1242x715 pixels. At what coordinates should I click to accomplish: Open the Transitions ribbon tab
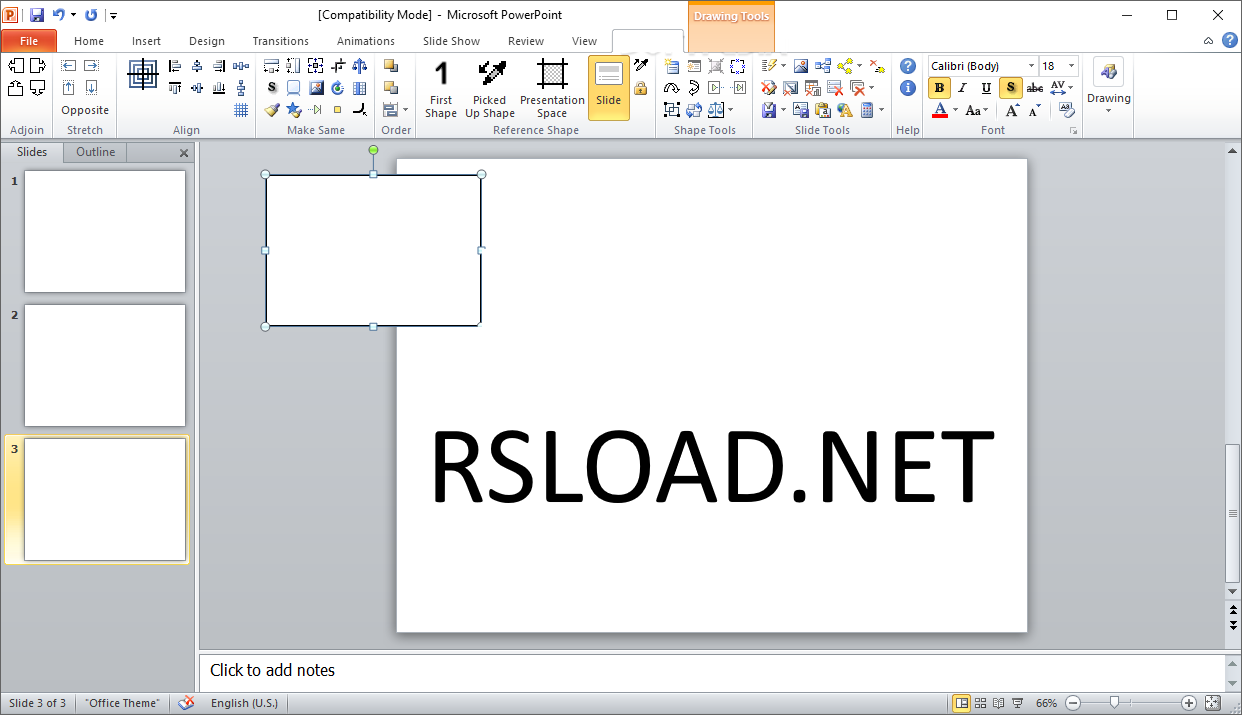click(280, 41)
